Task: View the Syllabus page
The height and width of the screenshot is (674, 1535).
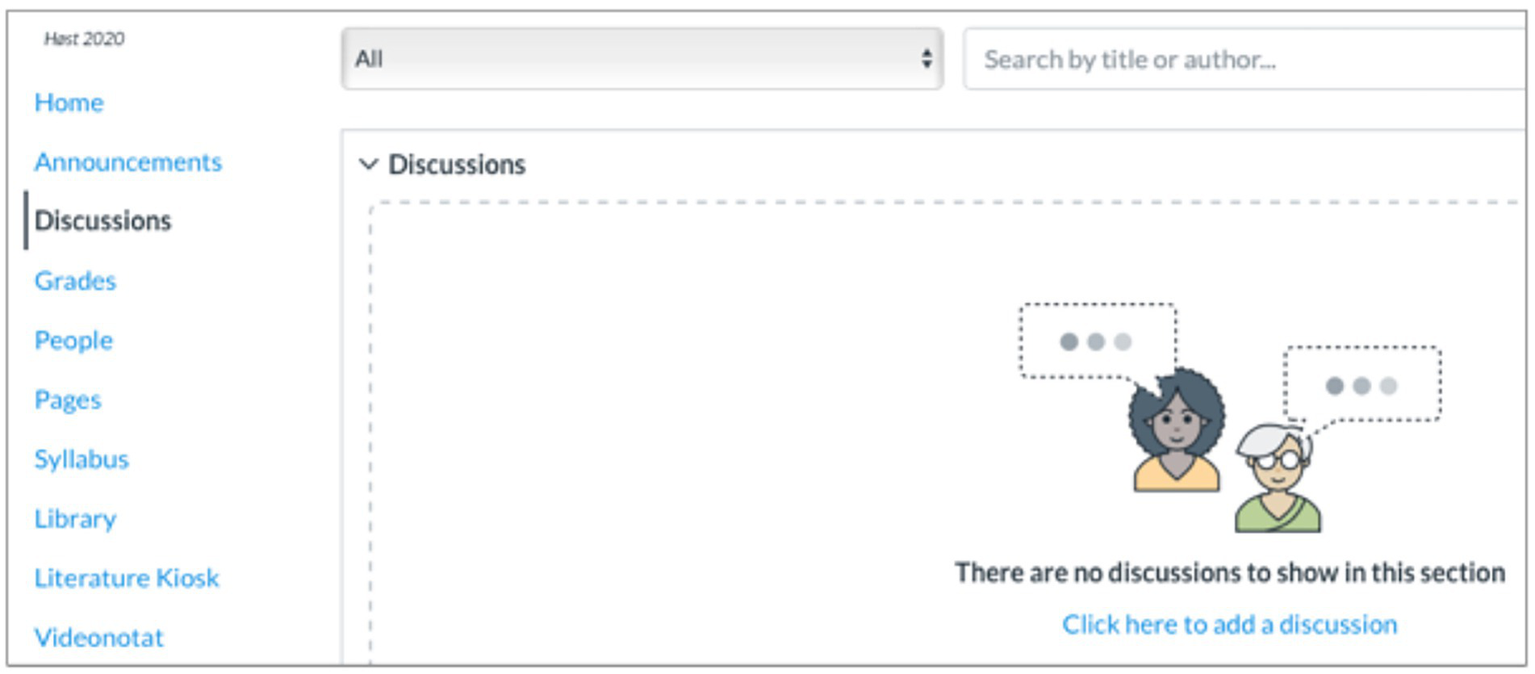Action: pyautogui.click(x=81, y=459)
